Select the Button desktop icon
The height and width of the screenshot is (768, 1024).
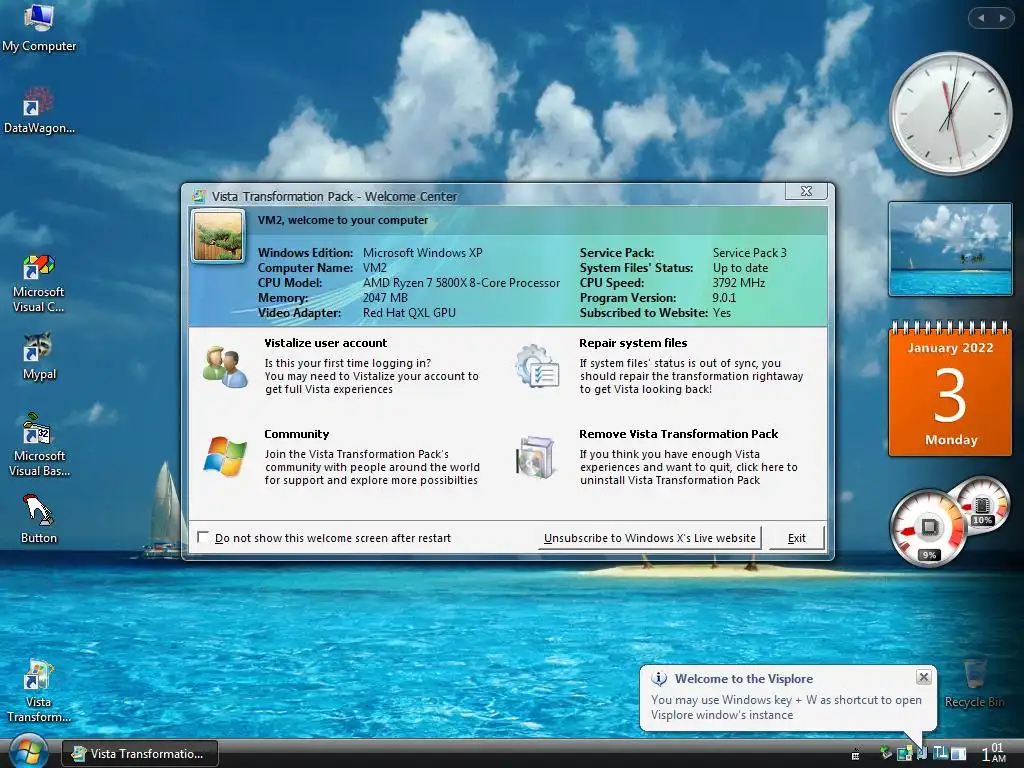39,520
